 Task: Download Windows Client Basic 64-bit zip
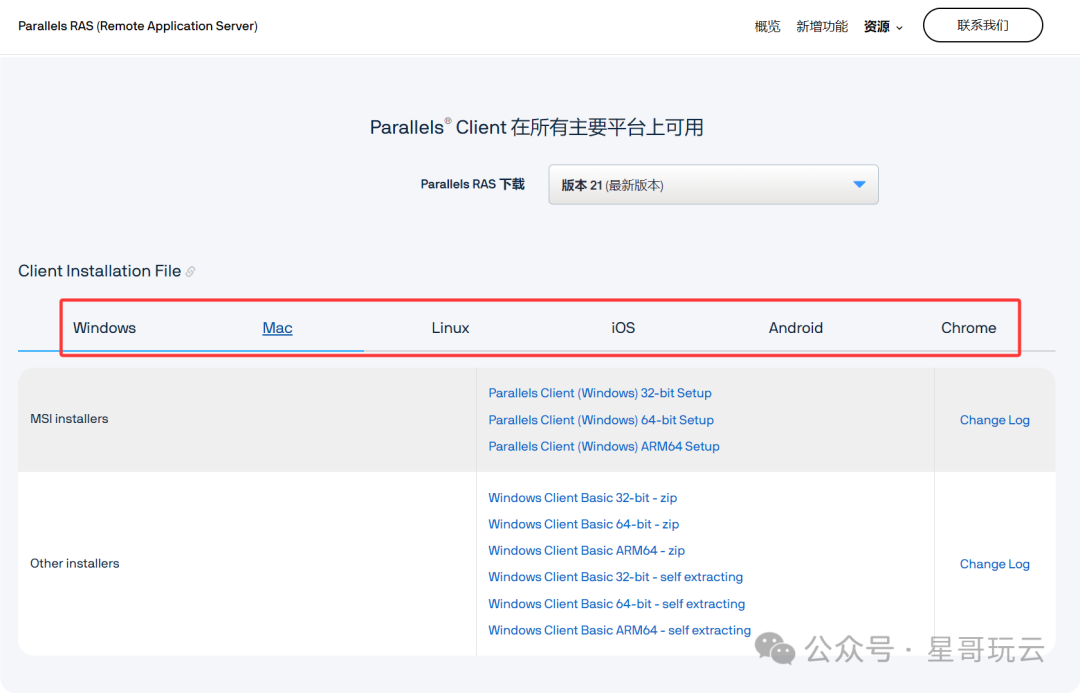click(583, 524)
